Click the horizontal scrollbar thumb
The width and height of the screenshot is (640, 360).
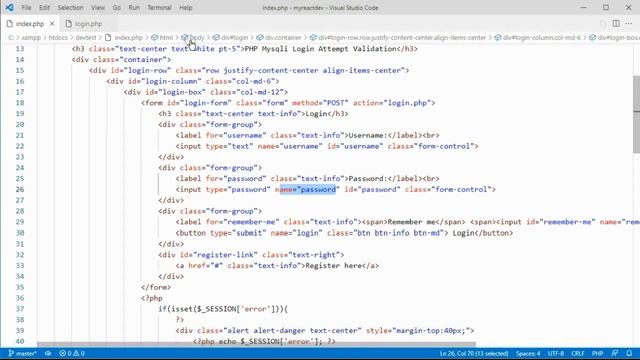pyautogui.click(x=256, y=344)
